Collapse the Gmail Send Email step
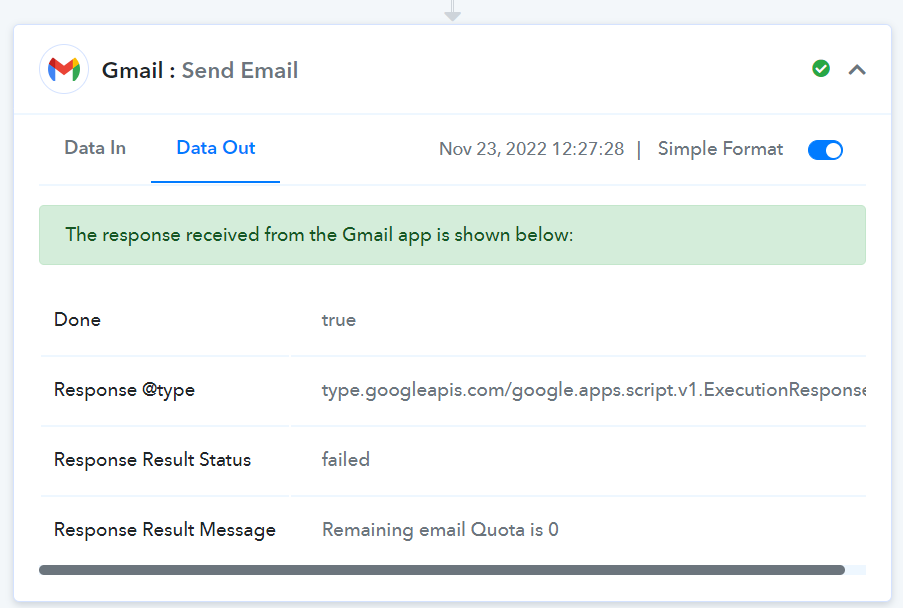The image size is (903, 608). 857,70
